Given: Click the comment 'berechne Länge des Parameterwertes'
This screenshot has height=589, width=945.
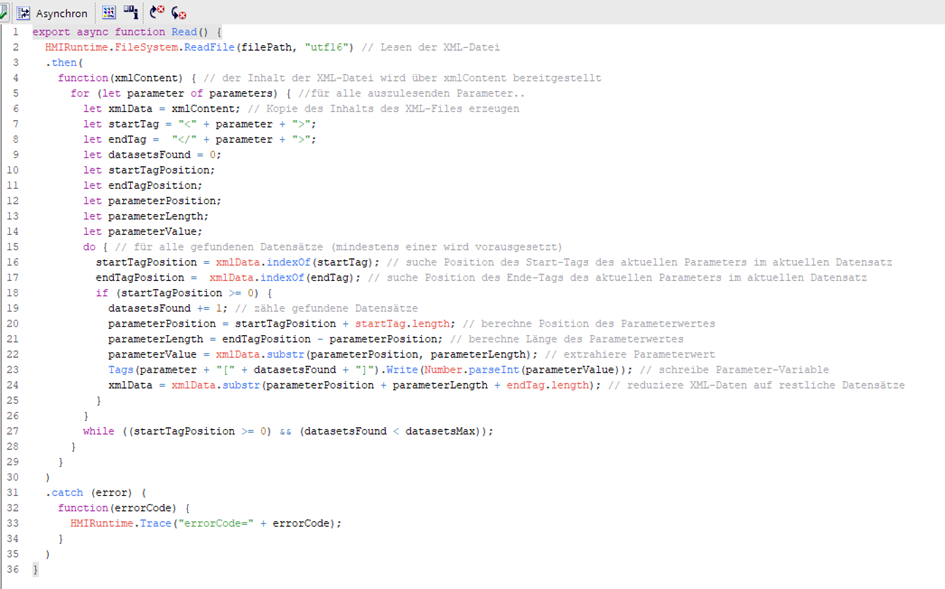Looking at the screenshot, I should [576, 339].
